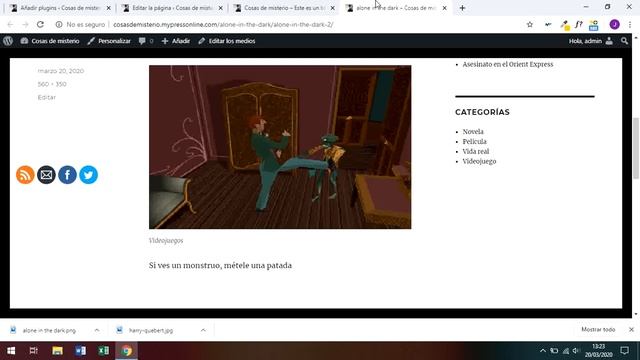Click the Alone in the Dark screenshot image

coord(280,147)
